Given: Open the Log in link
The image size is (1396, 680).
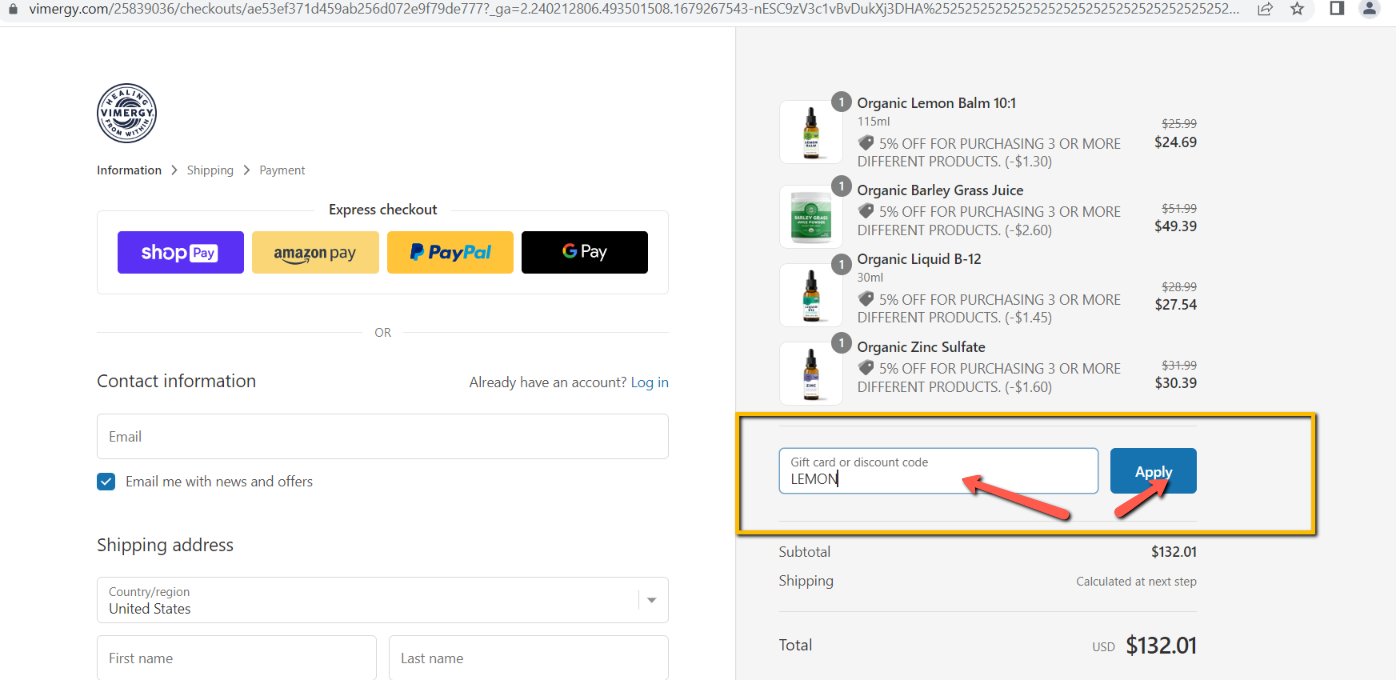Looking at the screenshot, I should (x=649, y=382).
